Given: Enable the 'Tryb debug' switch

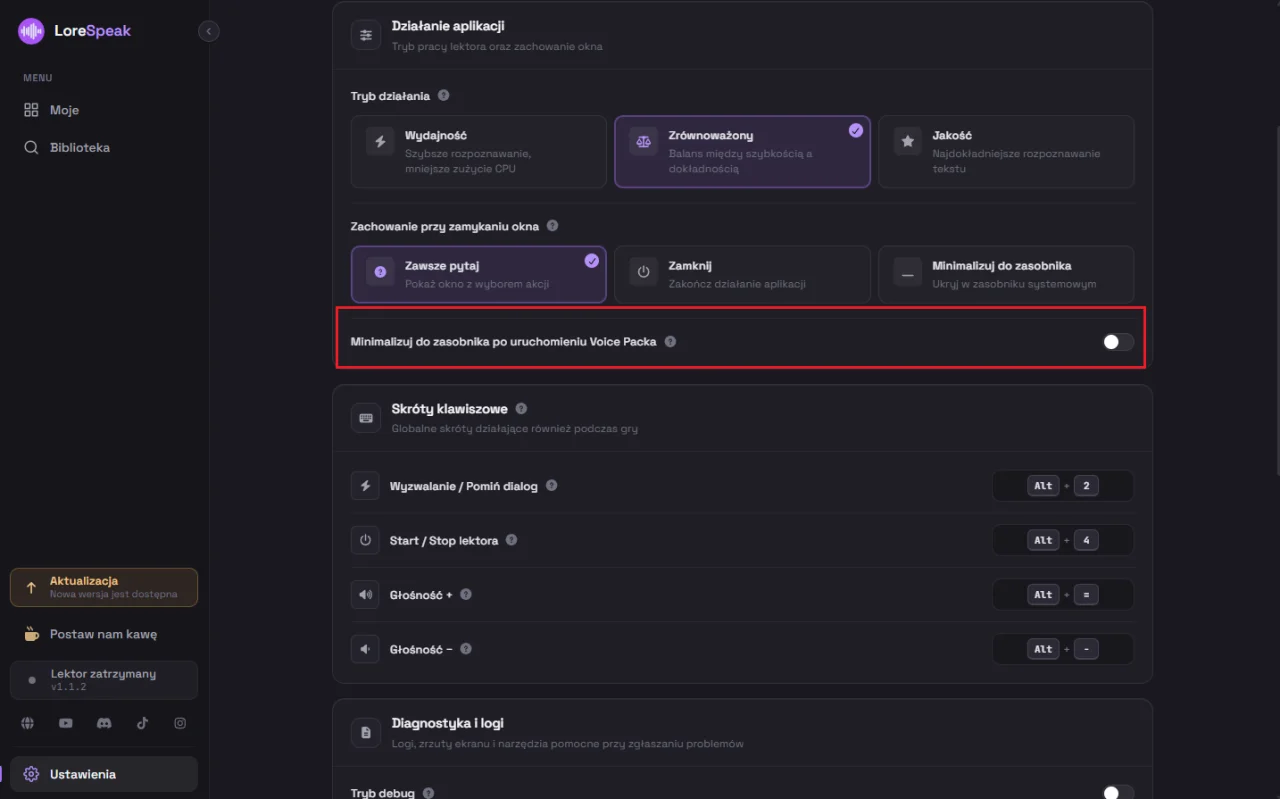Looking at the screenshot, I should 1118,793.
